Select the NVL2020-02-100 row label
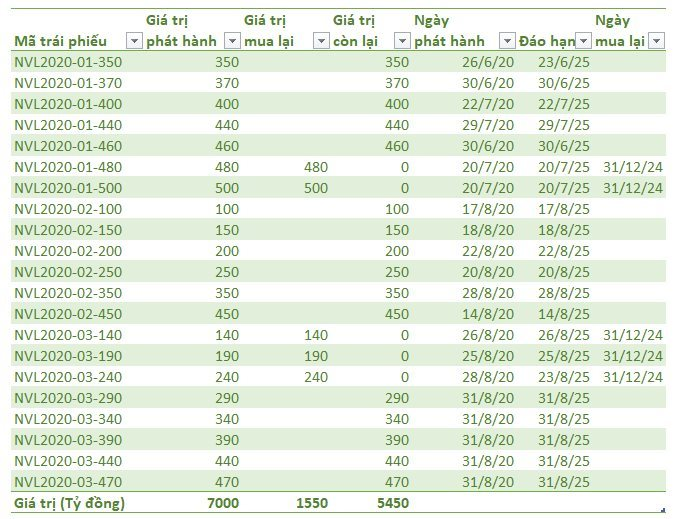 68,208
